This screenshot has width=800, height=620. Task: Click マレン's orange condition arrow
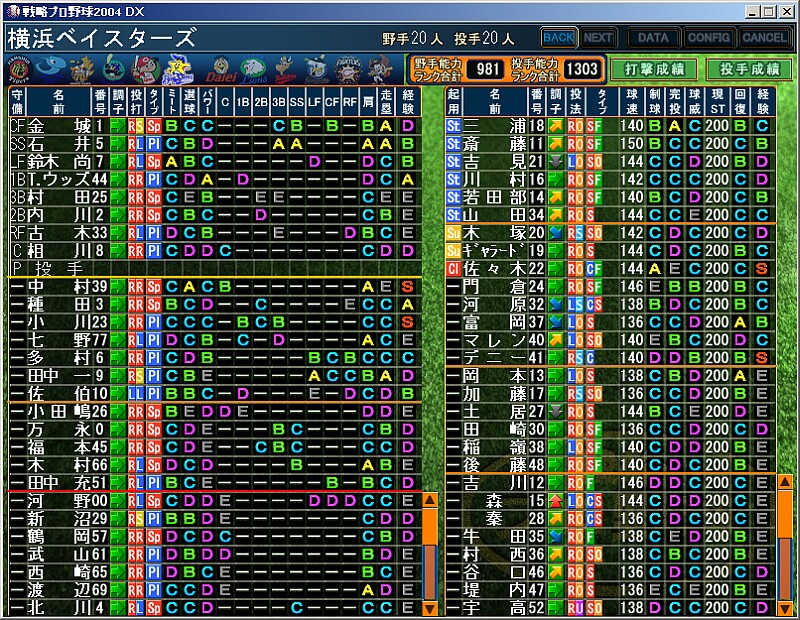point(556,340)
